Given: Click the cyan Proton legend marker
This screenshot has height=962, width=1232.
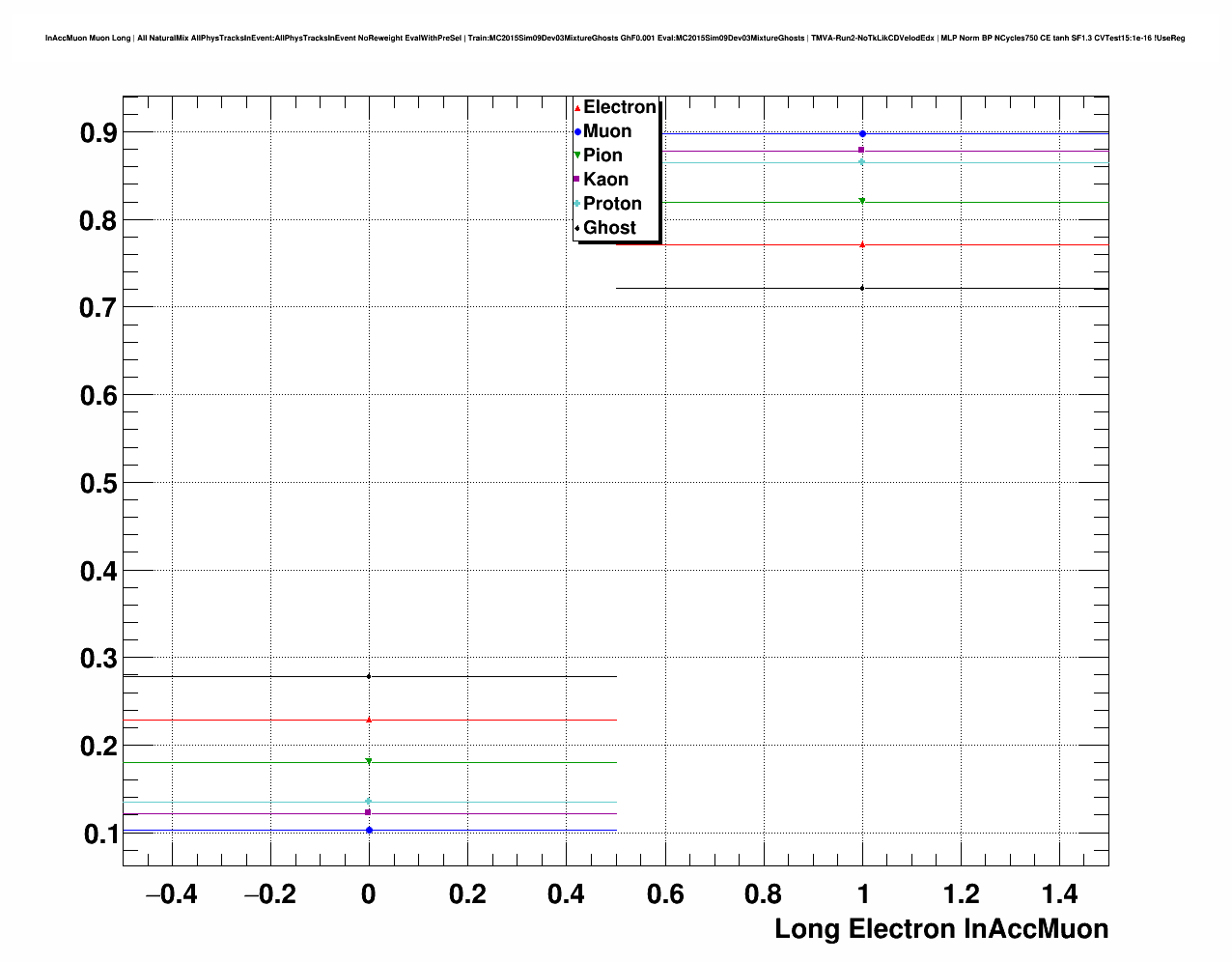Looking at the screenshot, I should pos(577,204).
